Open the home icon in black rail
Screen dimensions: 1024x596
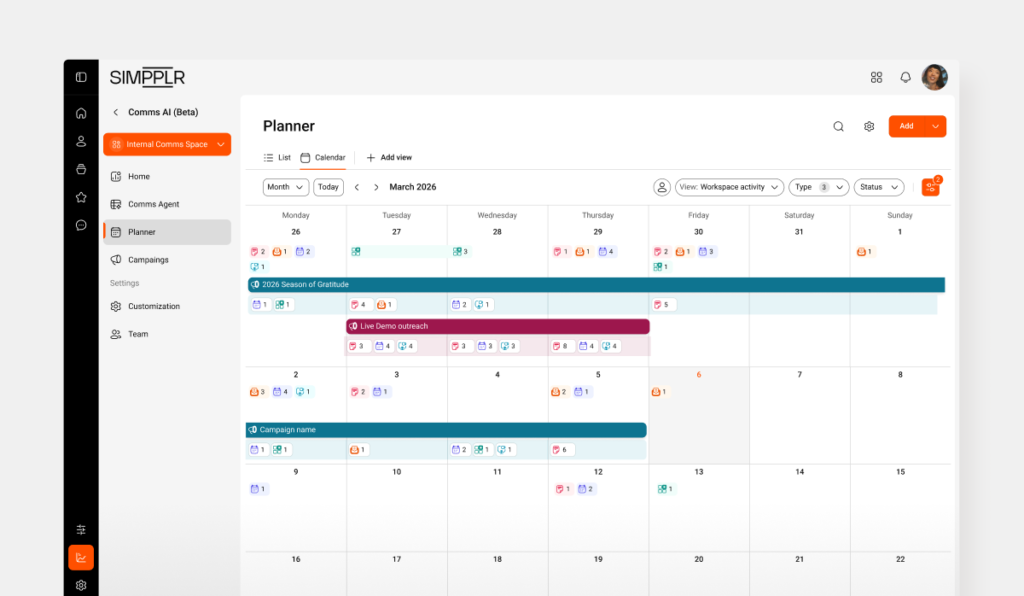(81, 113)
